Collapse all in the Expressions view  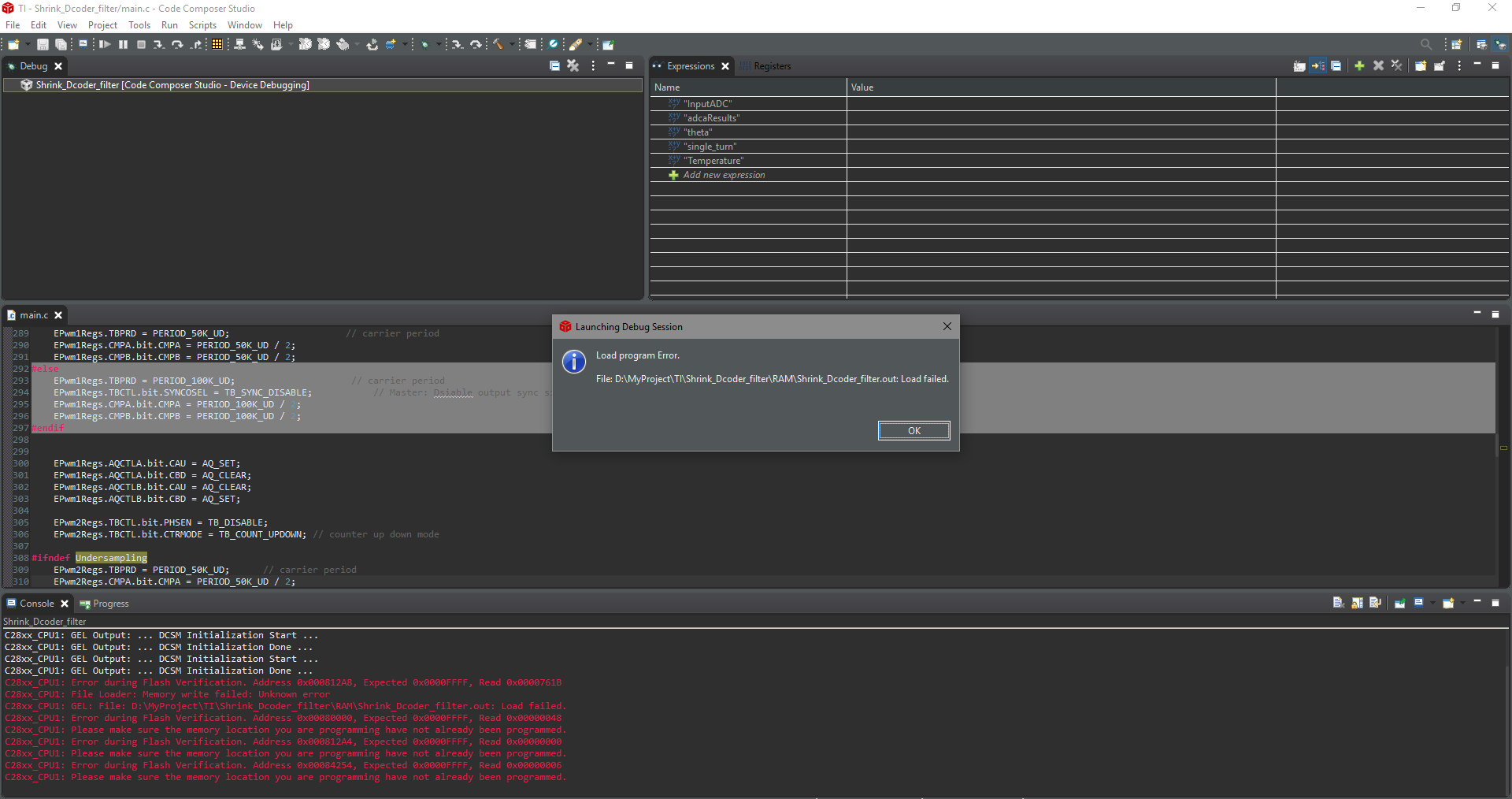tap(1336, 66)
